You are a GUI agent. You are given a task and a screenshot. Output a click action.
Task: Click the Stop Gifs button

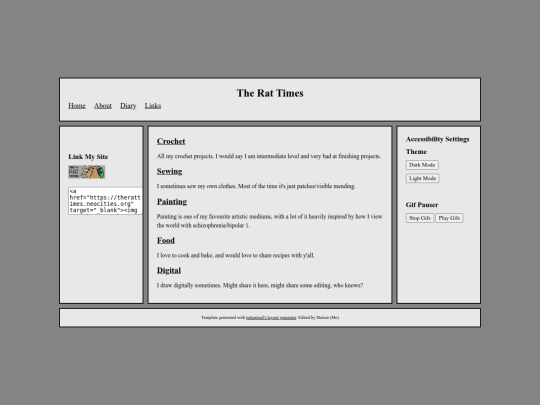pyautogui.click(x=419, y=218)
